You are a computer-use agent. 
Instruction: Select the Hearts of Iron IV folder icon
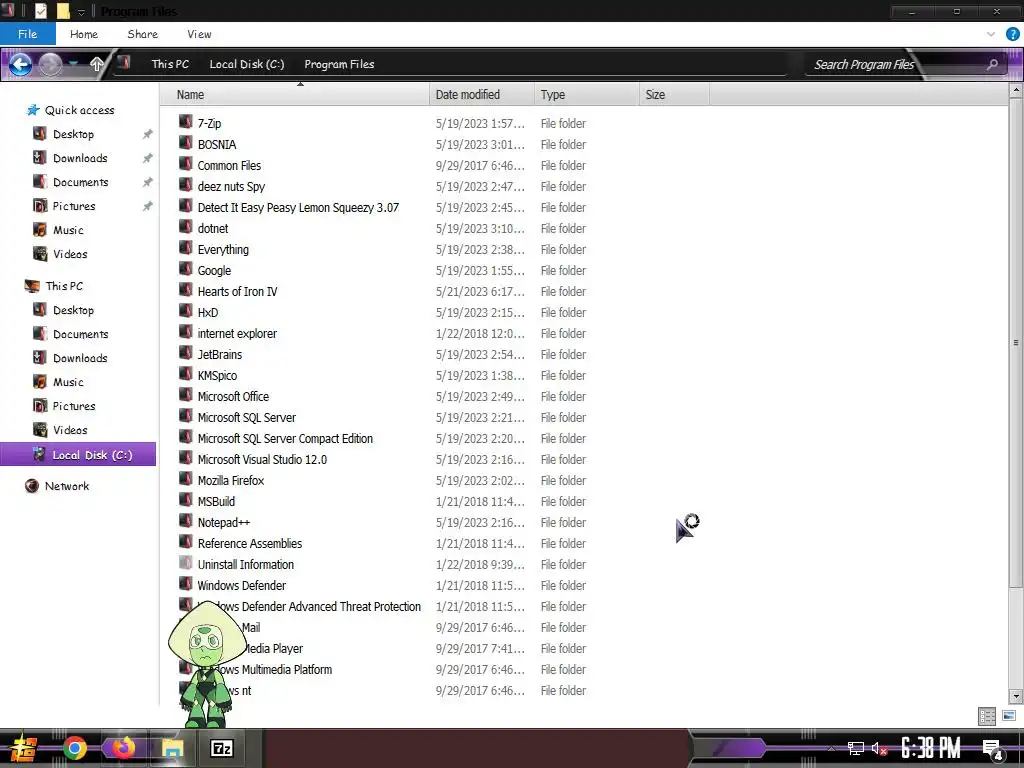tap(185, 290)
